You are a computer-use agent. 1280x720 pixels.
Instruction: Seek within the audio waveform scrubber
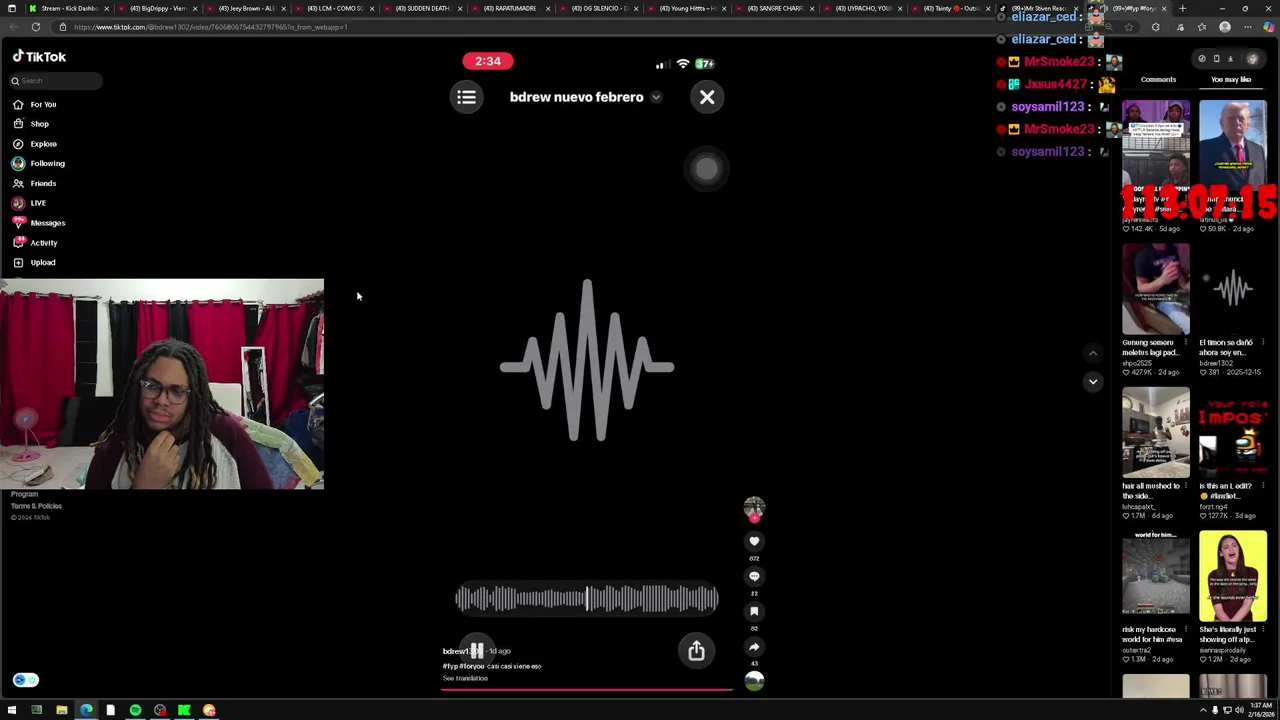(587, 599)
